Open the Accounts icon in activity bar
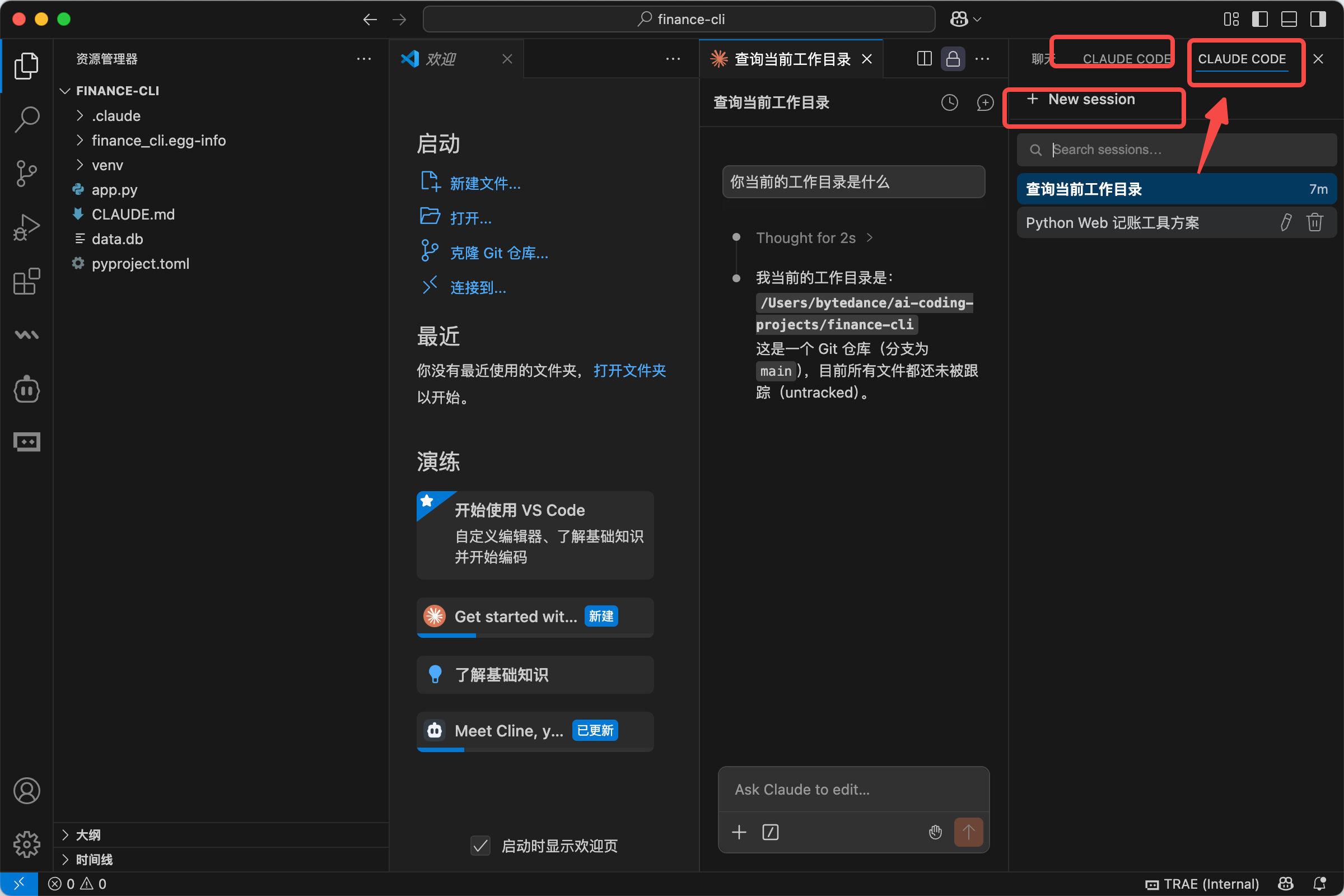This screenshot has width=1344, height=896. (x=26, y=791)
